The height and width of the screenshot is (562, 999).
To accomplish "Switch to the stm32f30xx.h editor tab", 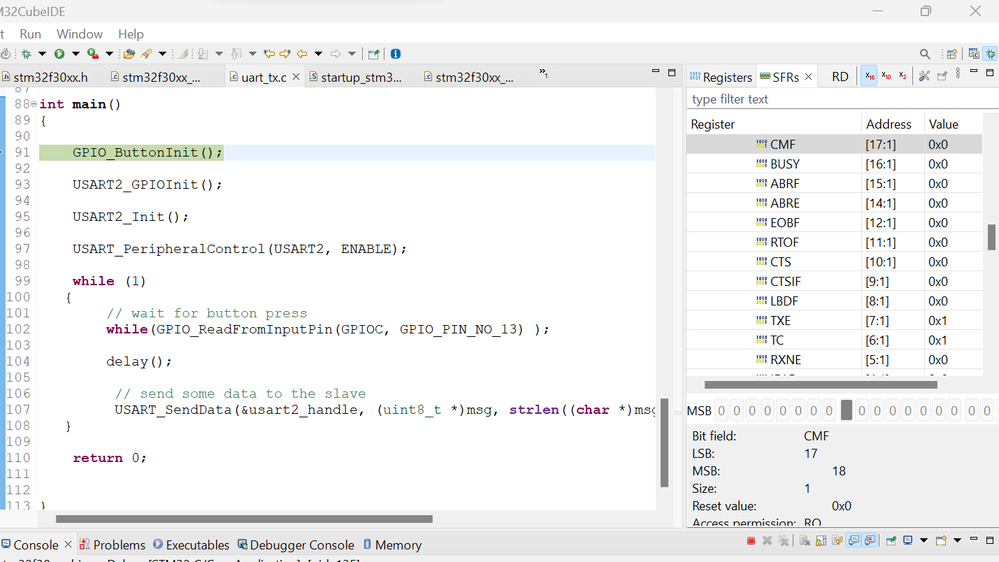I will tap(45, 77).
